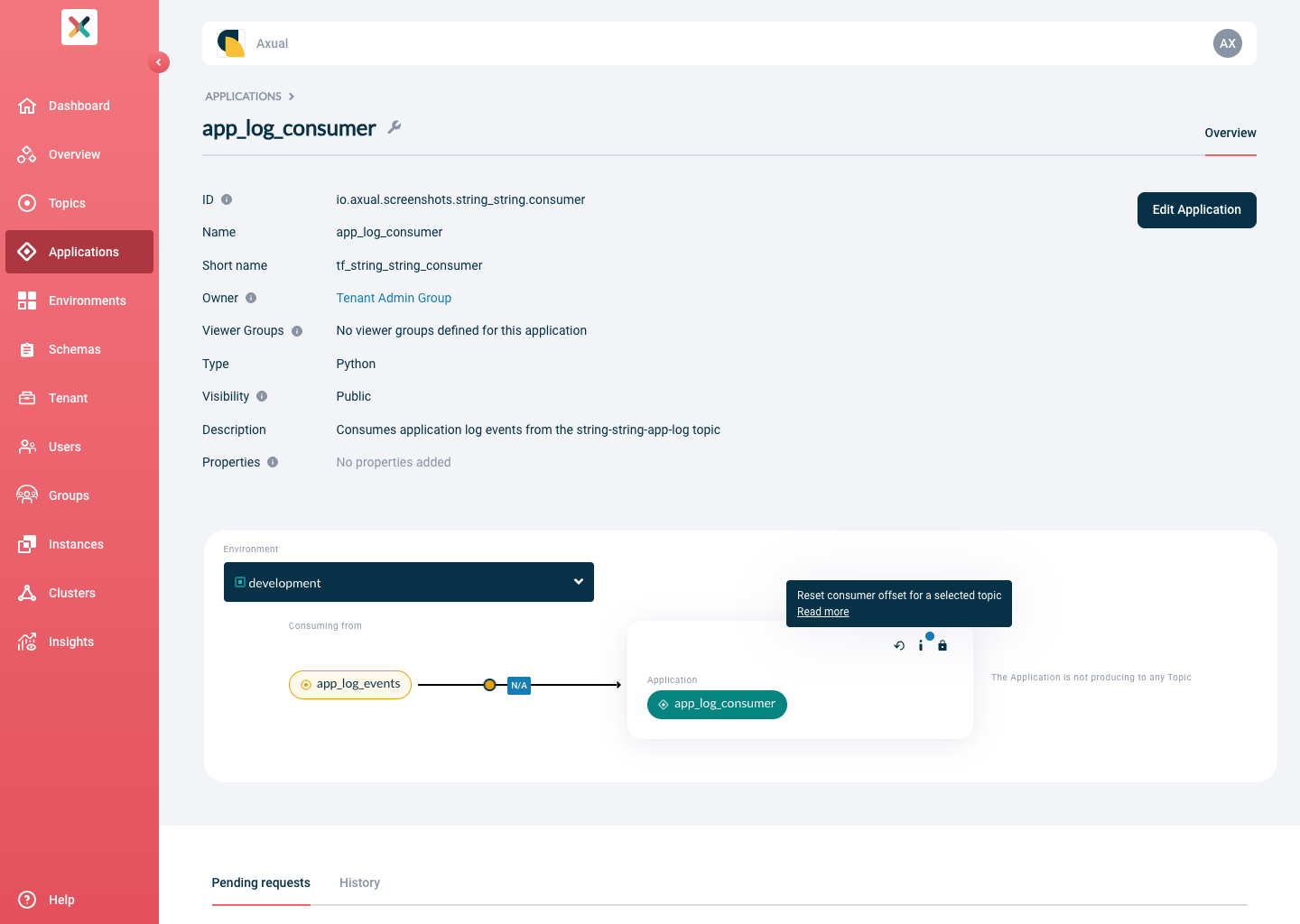Viewport: 1300px width, 924px height.
Task: Click the Groups icon in sidebar
Action: [x=27, y=495]
